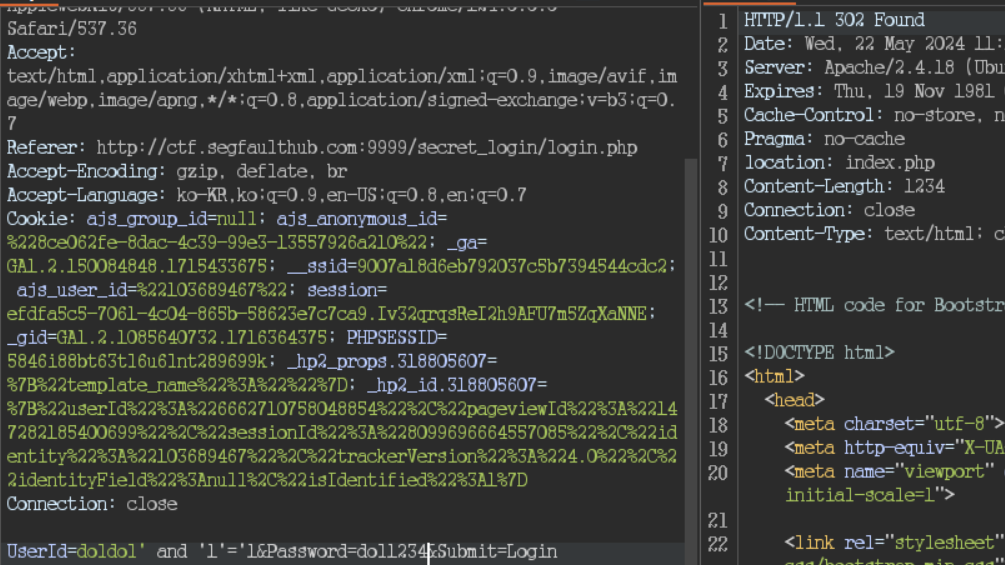
Task: Click the location: index.php header
Action: (839, 162)
